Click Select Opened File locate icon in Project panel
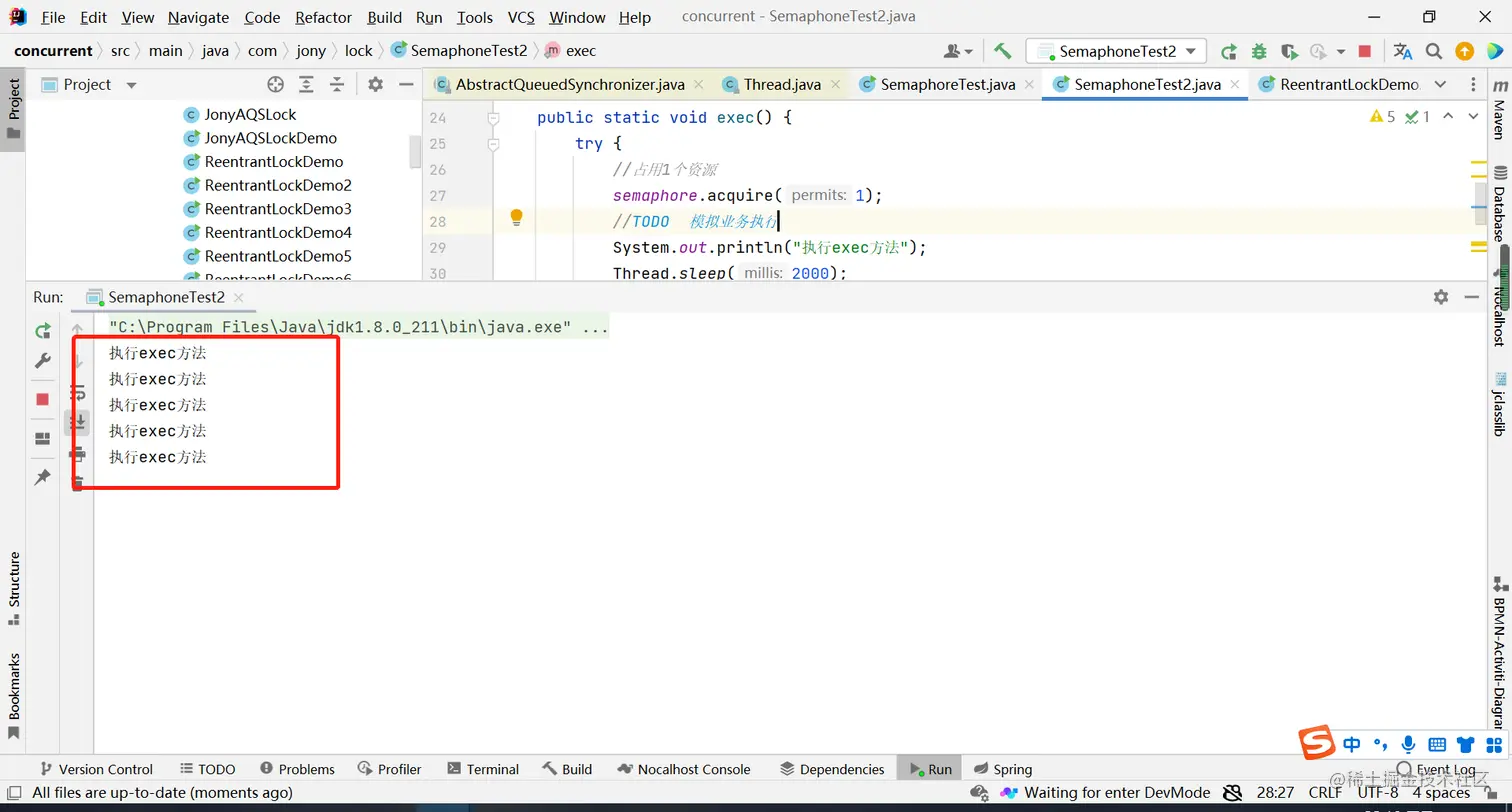Screen dimensions: 1512x812 tap(275, 85)
